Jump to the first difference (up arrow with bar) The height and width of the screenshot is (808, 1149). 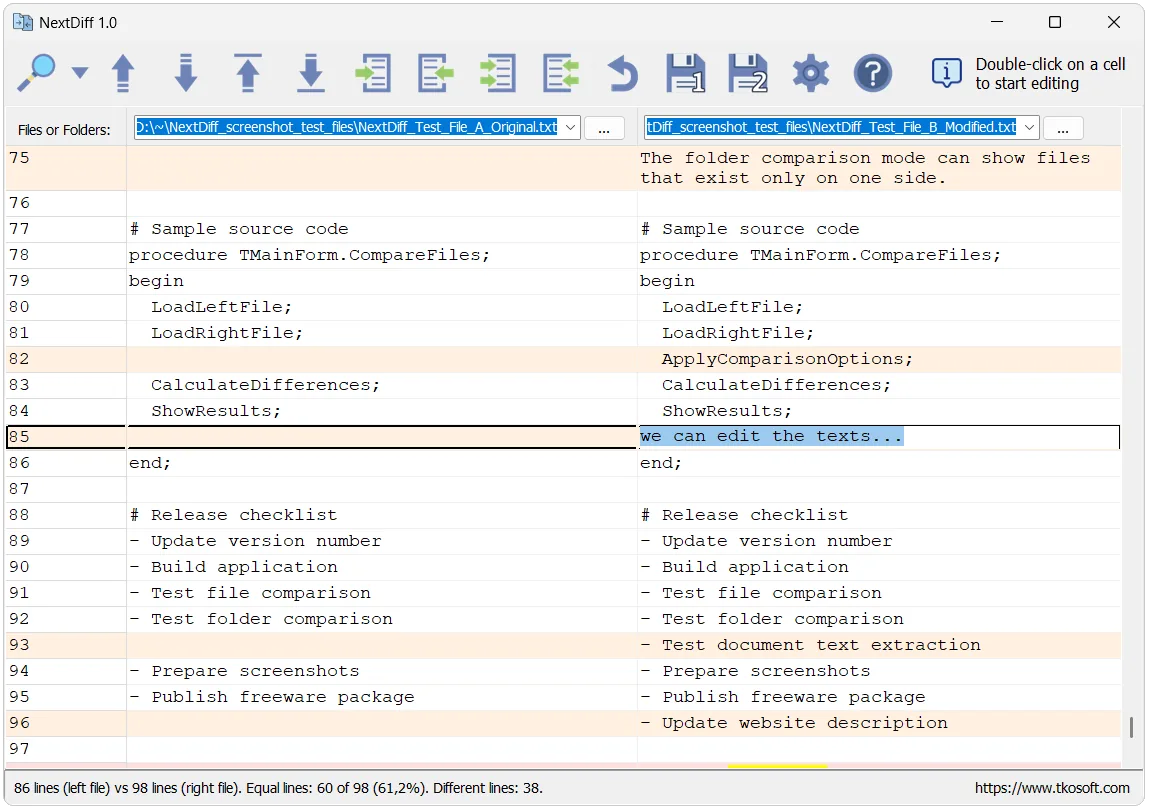pos(248,73)
